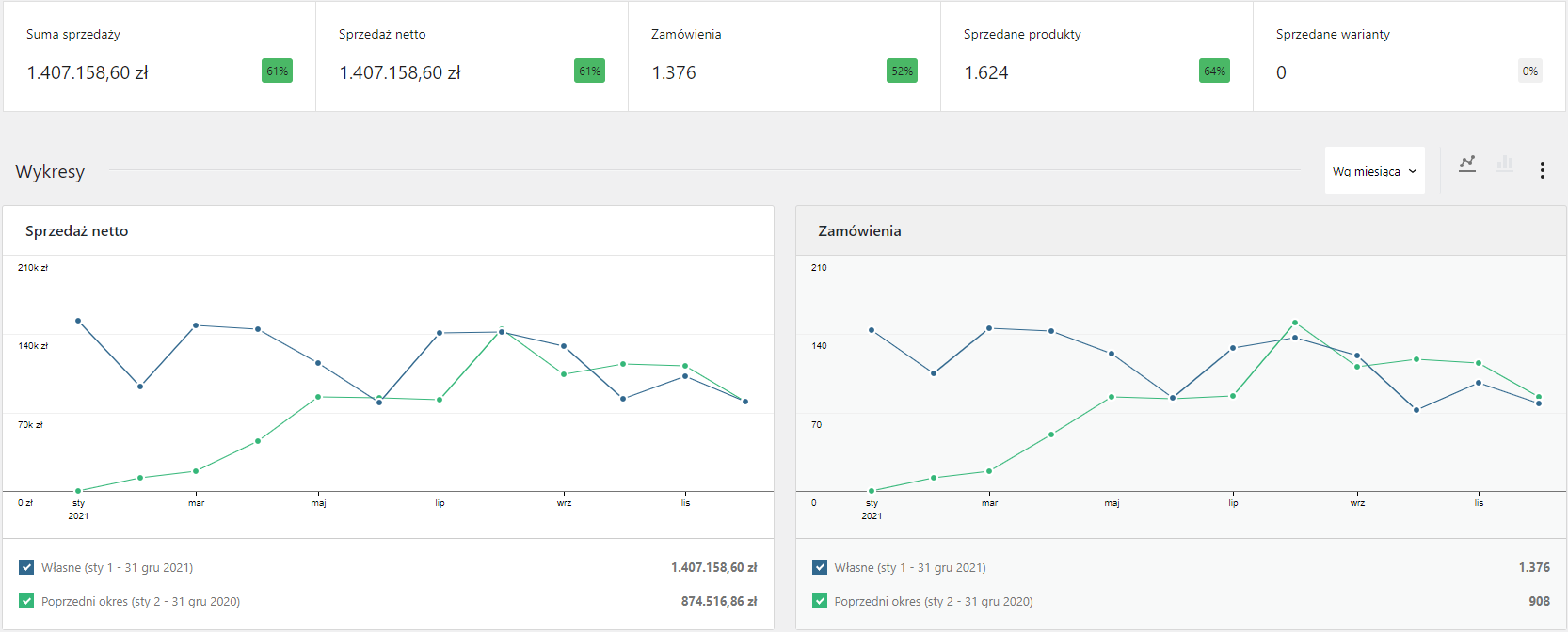Uncheck Własne series in Sprzedaż netto chart
The image size is (1568, 632).
(26, 567)
